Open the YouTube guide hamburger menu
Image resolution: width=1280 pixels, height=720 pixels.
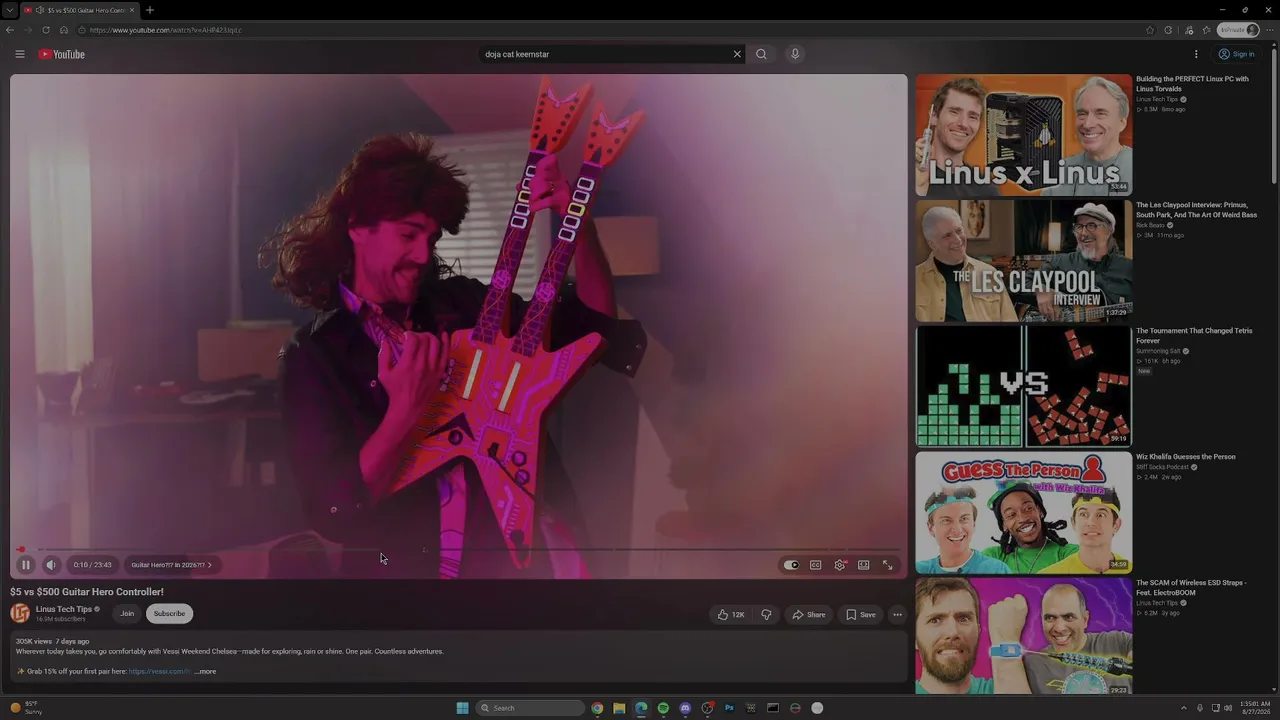click(x=19, y=54)
